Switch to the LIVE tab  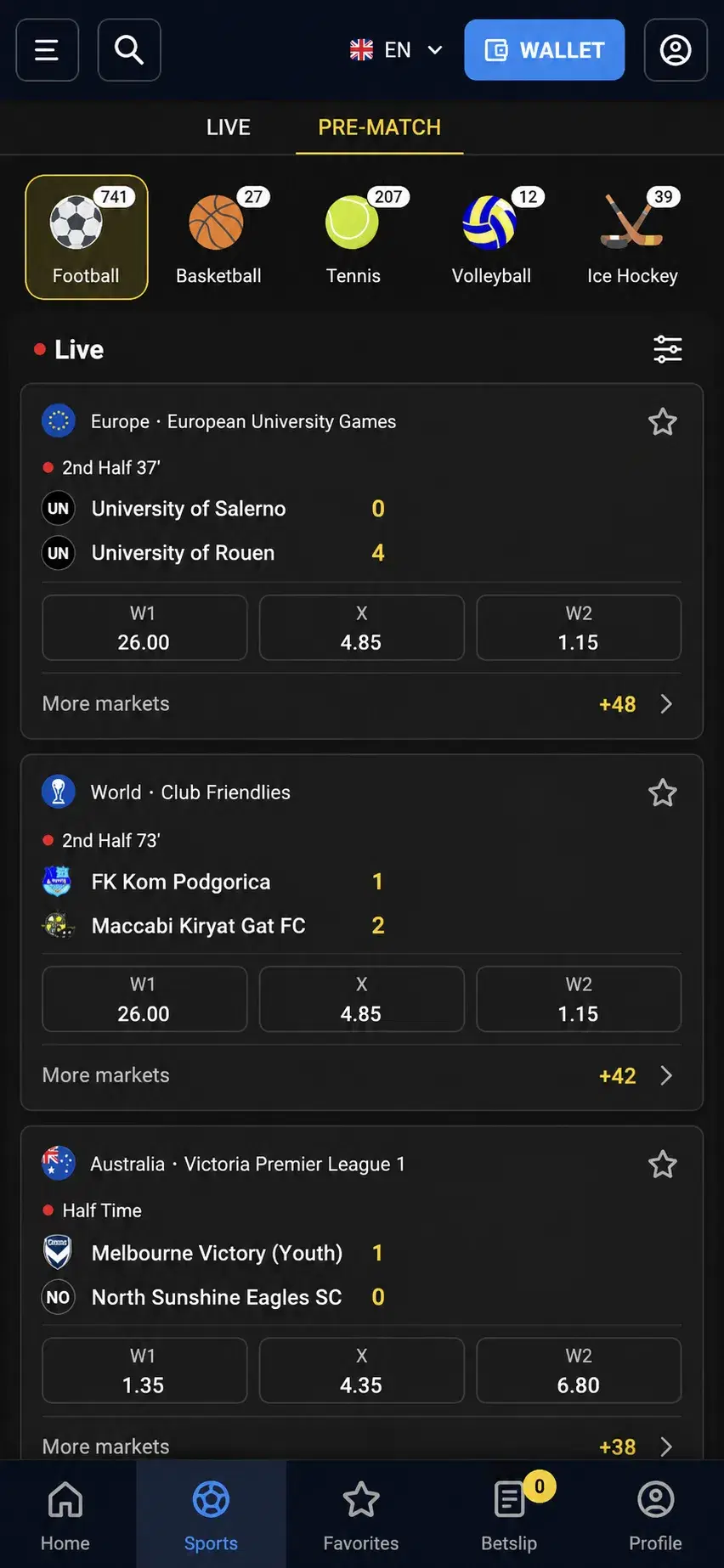tap(229, 127)
